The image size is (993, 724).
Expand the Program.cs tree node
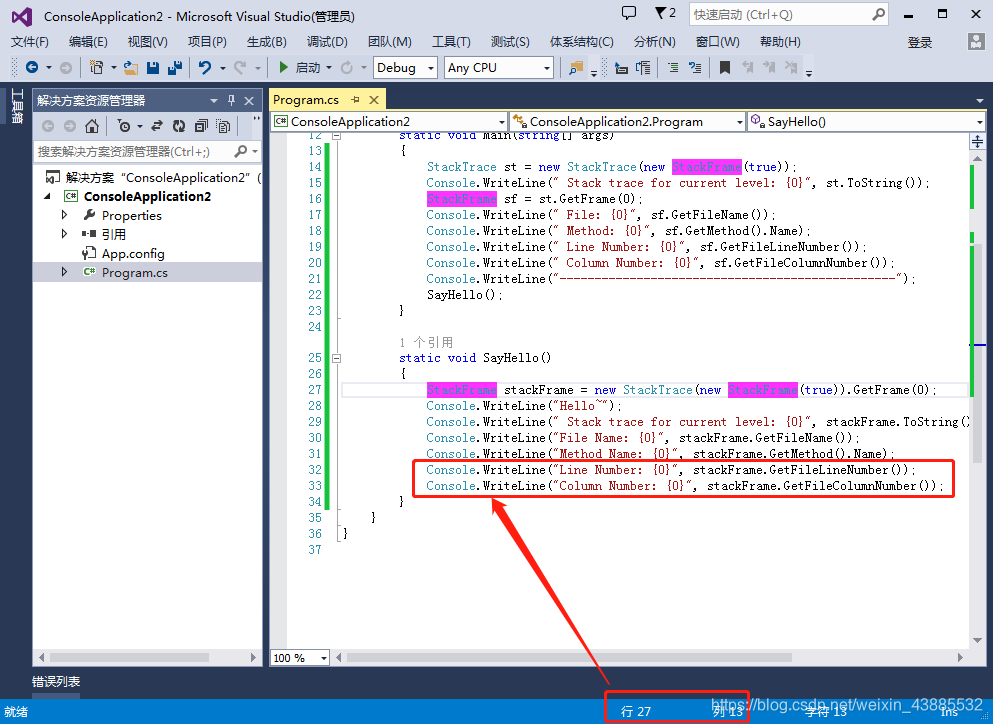(x=64, y=272)
